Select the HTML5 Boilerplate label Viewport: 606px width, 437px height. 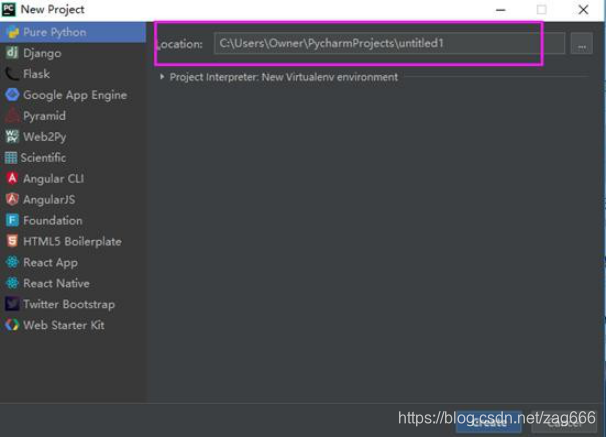pos(72,241)
